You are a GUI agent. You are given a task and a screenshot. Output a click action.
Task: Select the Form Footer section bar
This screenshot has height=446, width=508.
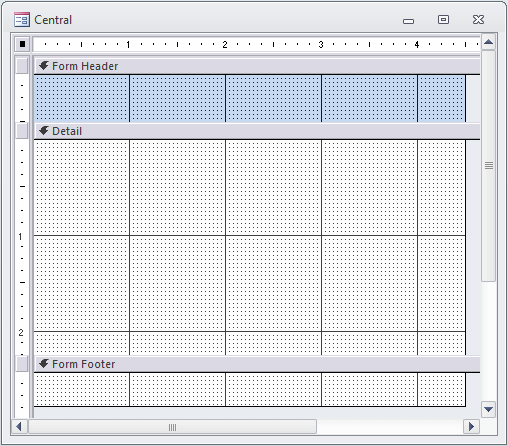257,364
